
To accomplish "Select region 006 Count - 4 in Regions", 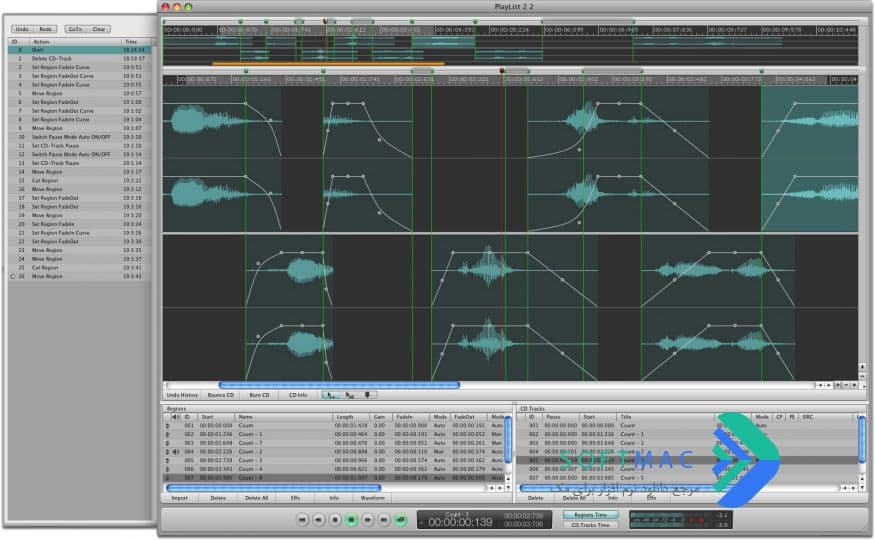I will point(334,469).
